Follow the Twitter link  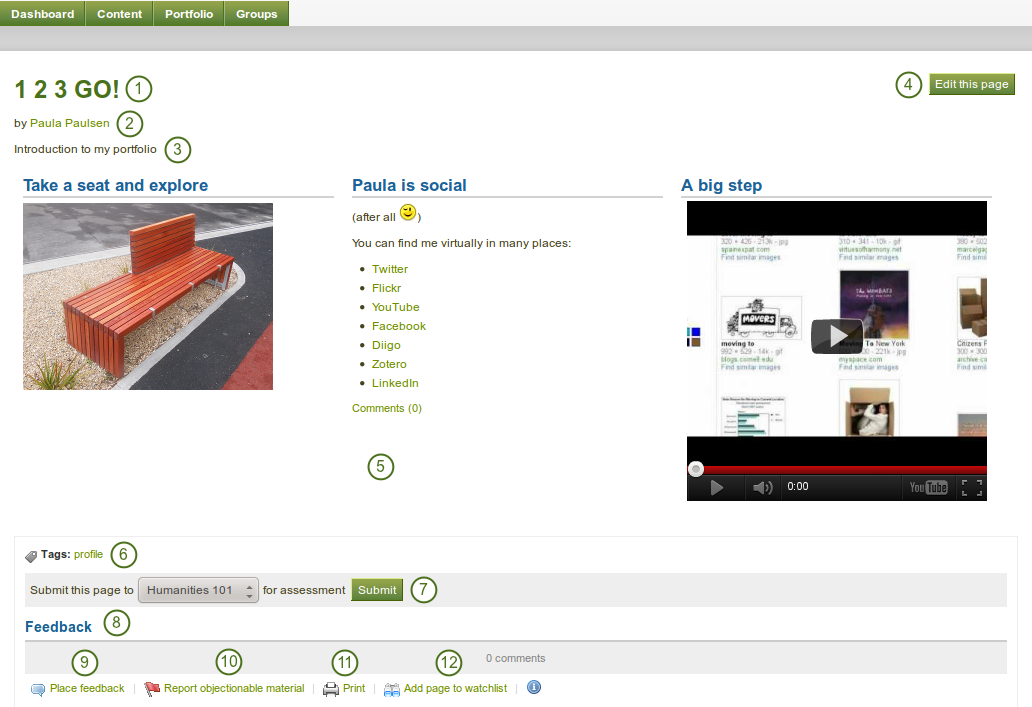click(x=390, y=269)
